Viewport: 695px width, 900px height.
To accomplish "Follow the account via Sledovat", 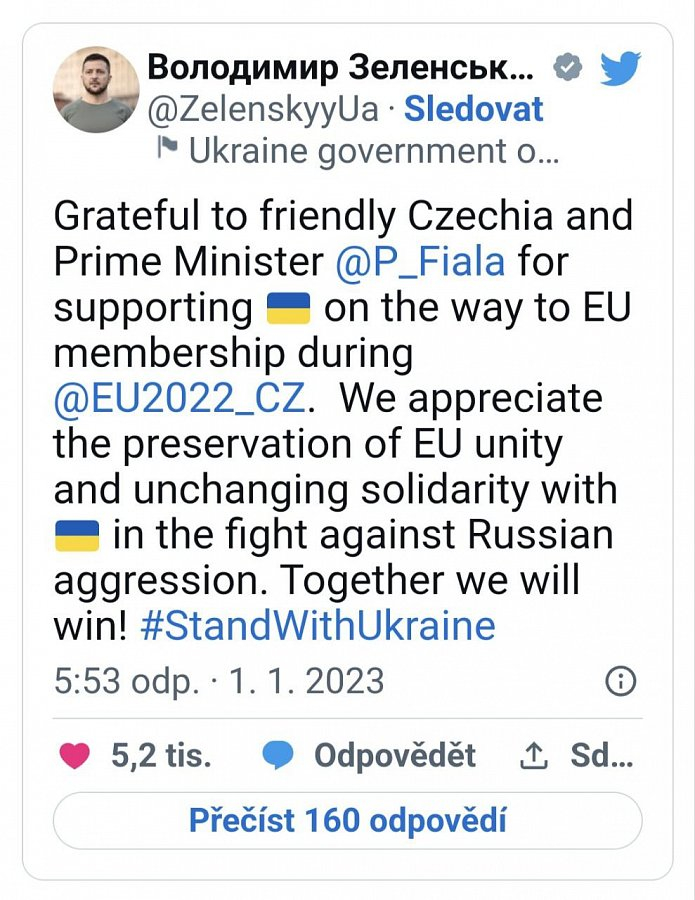I will click(x=474, y=109).
